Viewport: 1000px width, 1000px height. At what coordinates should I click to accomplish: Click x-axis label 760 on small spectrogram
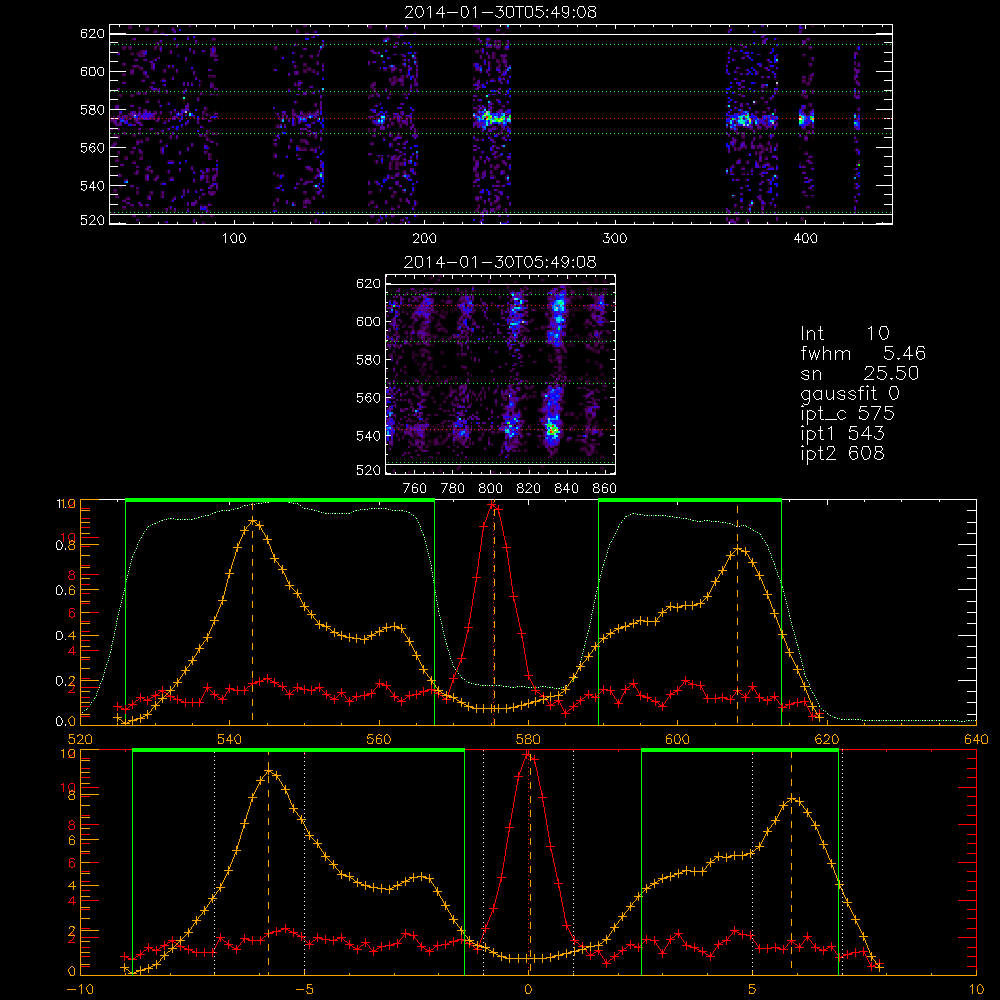click(x=415, y=489)
